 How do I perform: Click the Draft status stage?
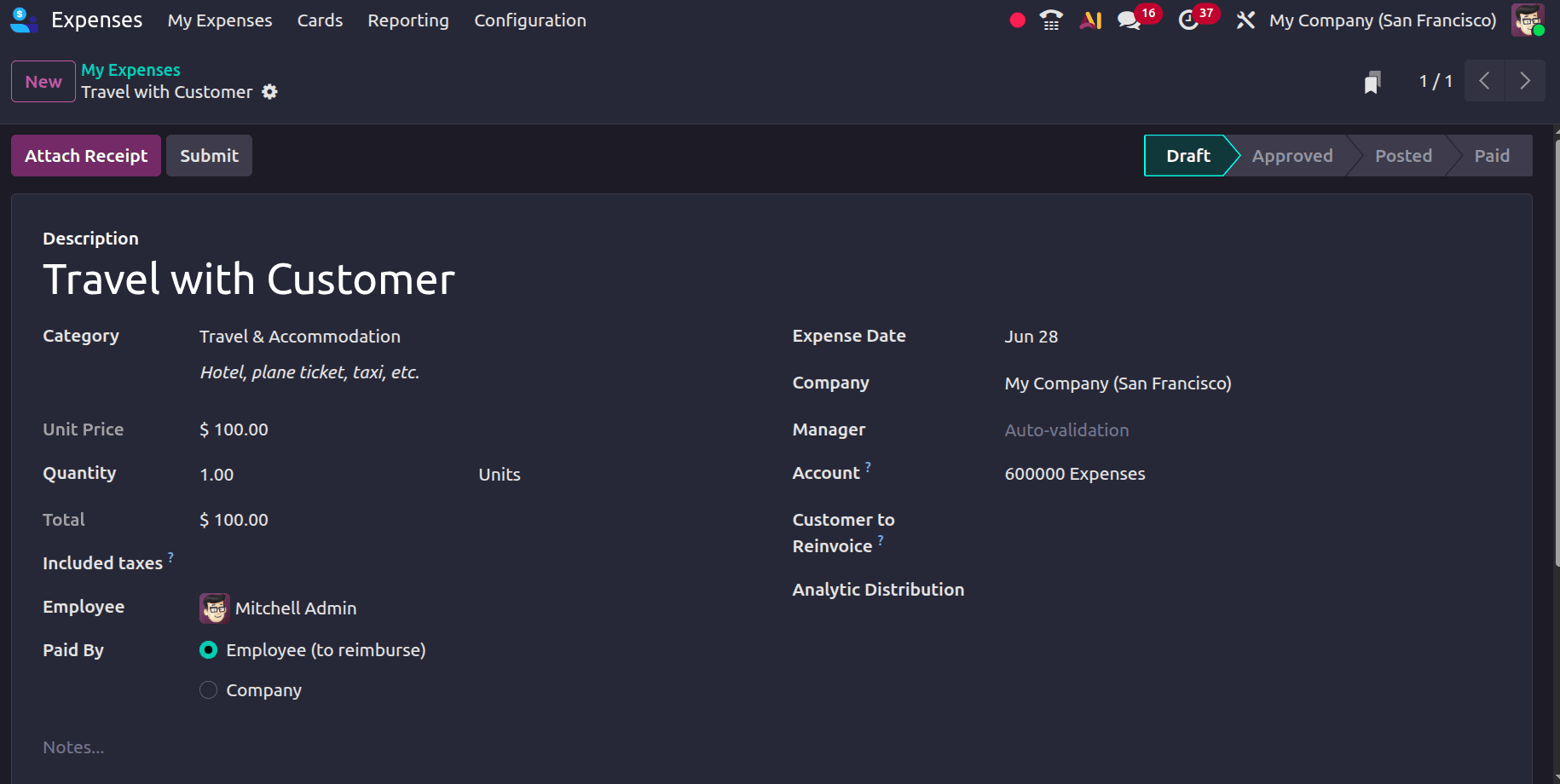click(x=1188, y=156)
